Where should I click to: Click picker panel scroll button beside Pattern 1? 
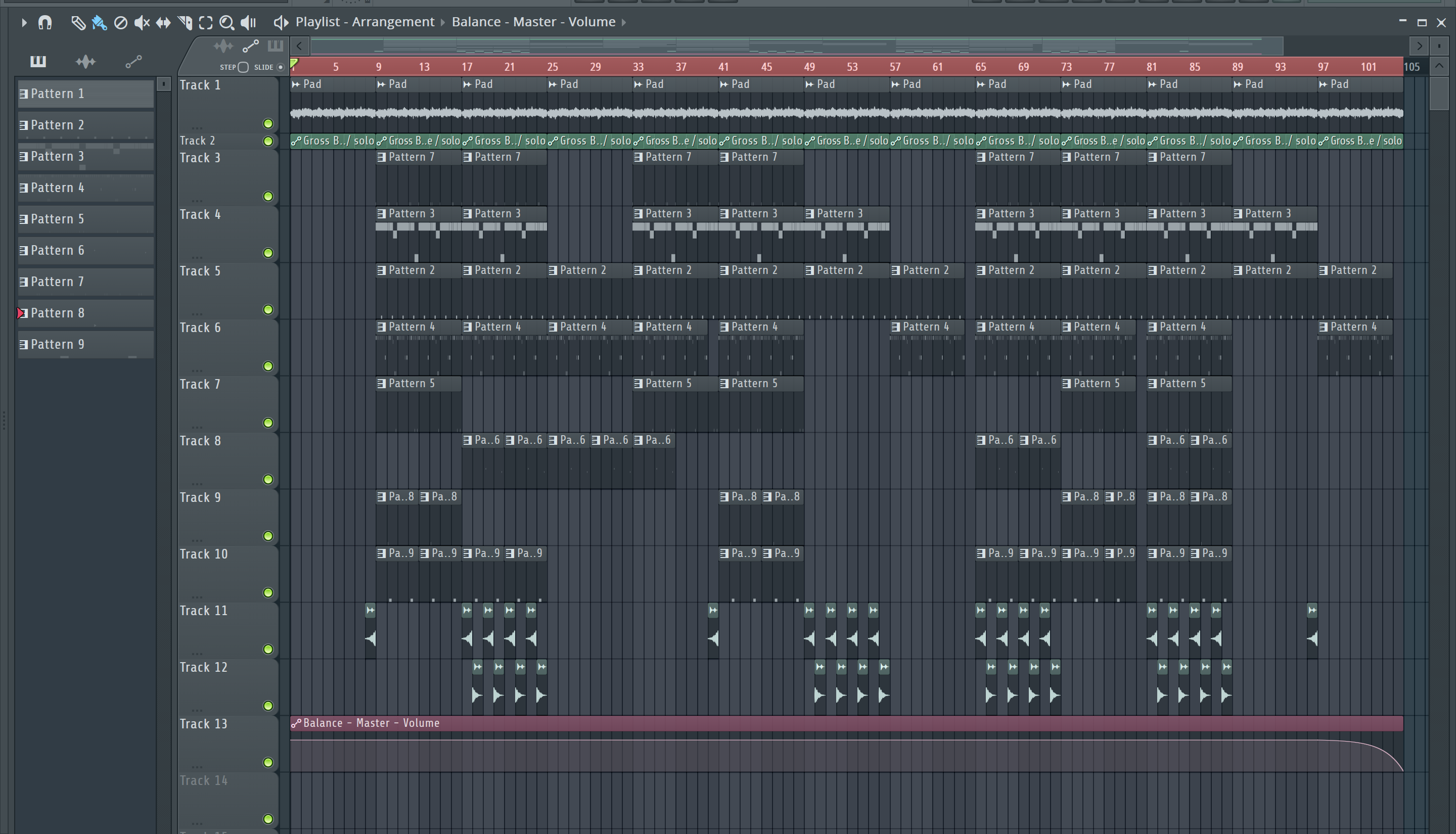(164, 84)
